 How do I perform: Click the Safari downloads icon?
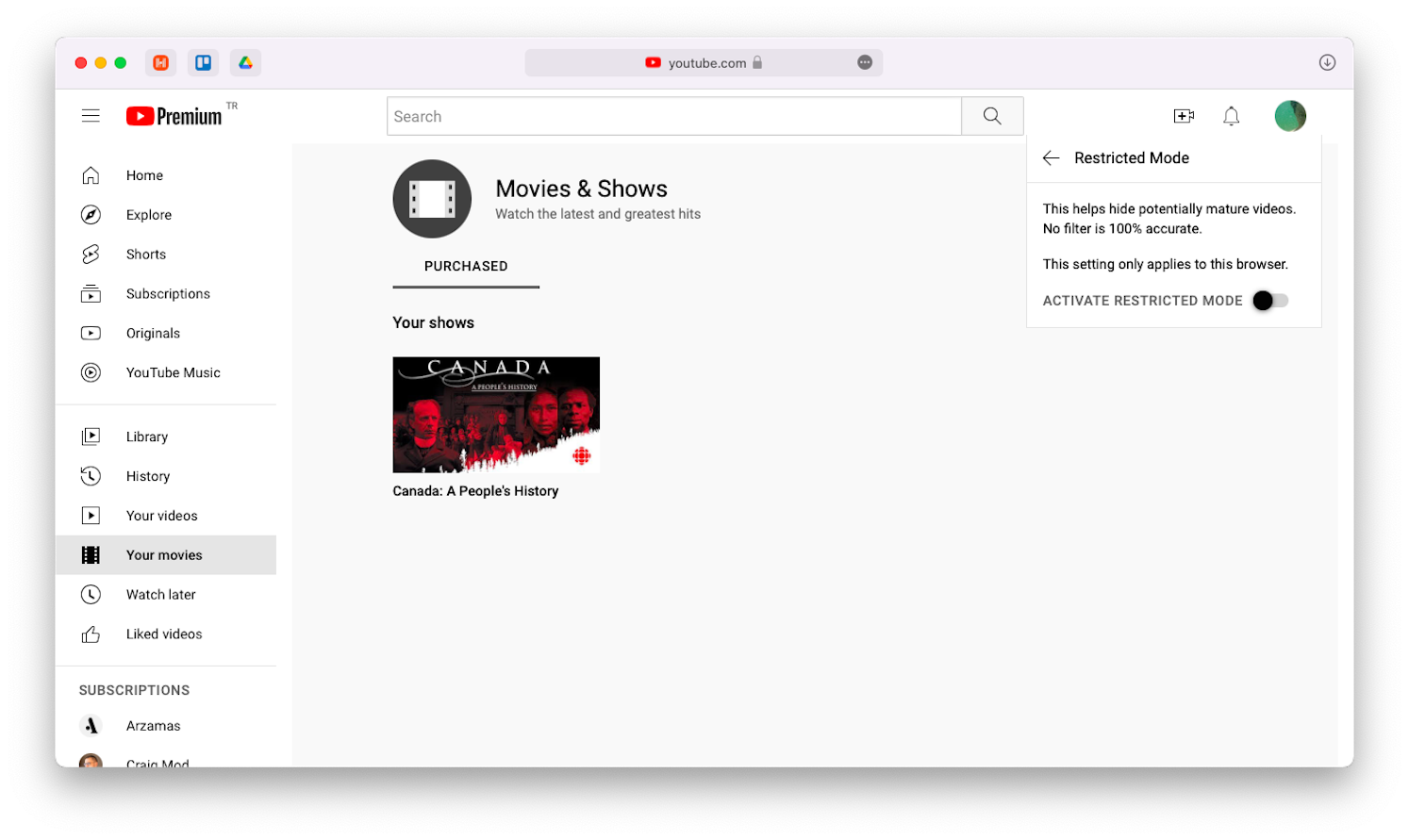click(1327, 62)
